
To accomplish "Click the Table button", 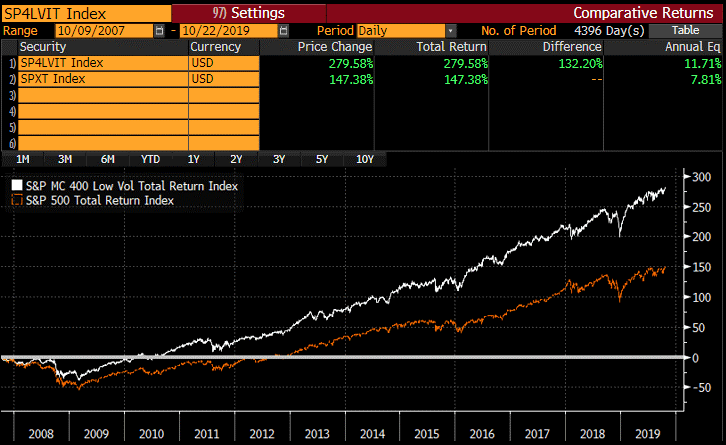I will click(x=685, y=31).
